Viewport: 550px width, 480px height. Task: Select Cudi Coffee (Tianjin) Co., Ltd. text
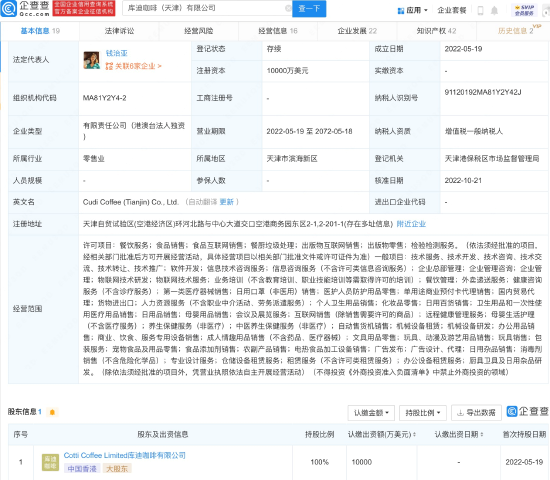coord(130,202)
